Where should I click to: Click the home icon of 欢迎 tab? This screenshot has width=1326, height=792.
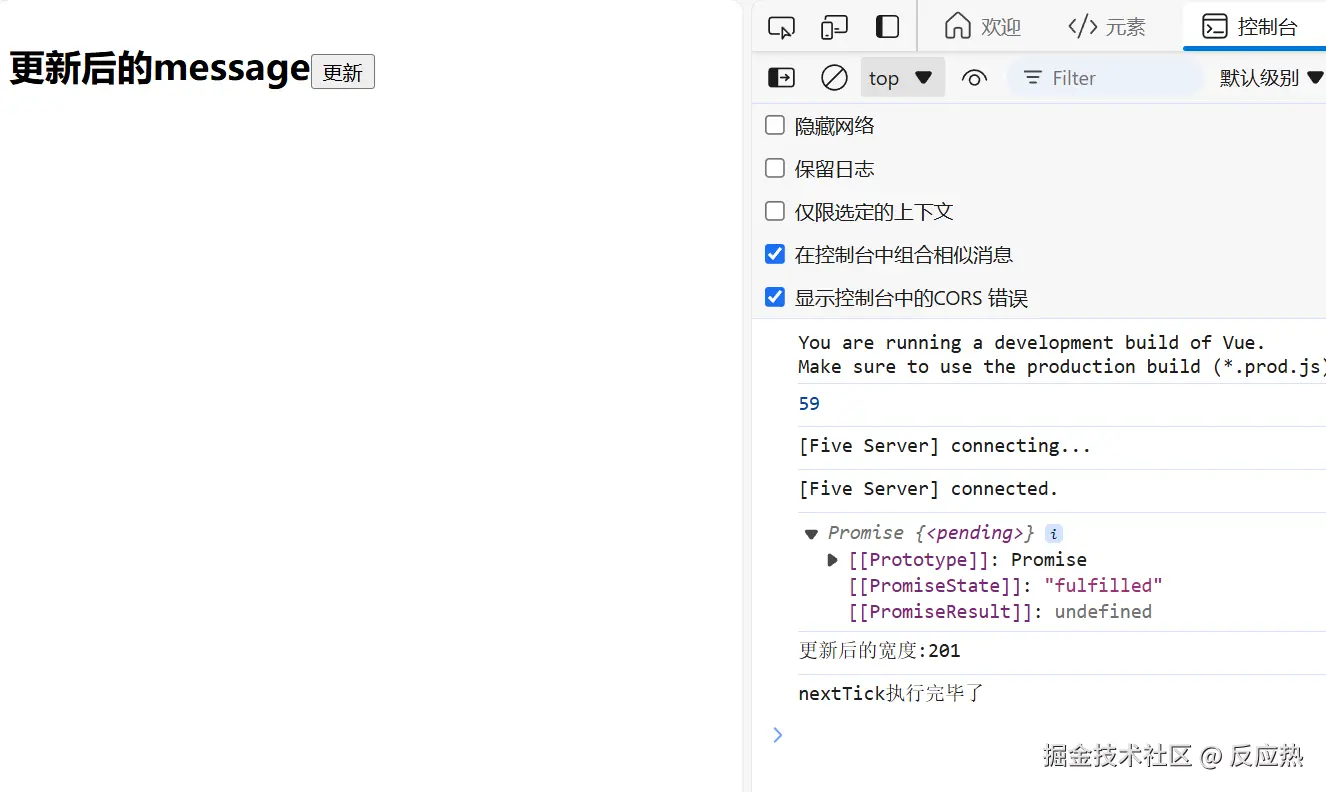958,26
